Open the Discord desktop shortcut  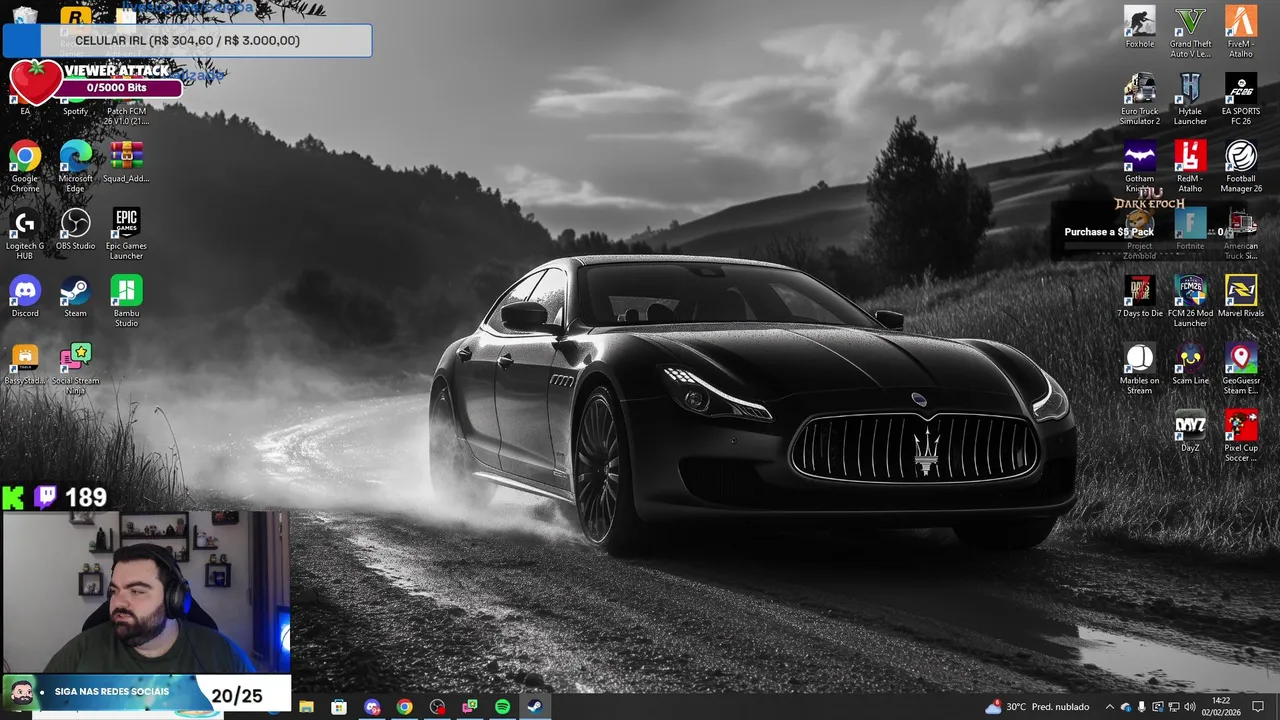(x=25, y=296)
